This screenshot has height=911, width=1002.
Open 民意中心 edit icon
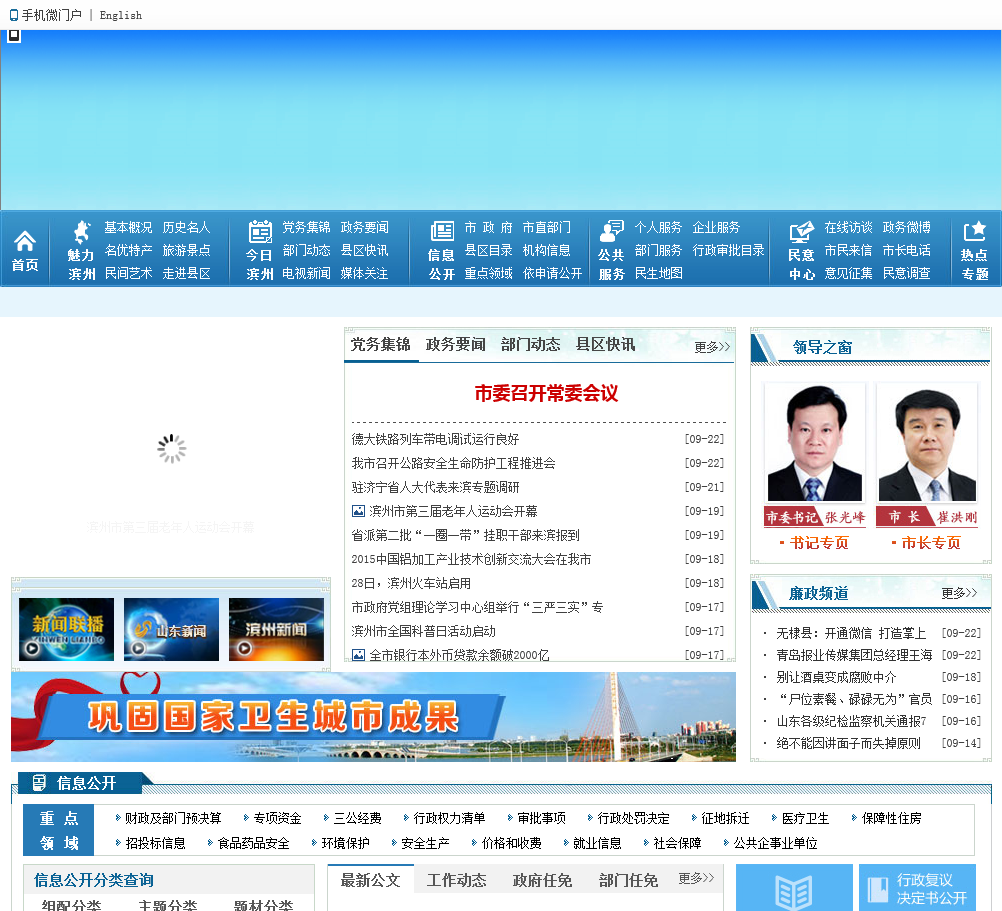(801, 232)
